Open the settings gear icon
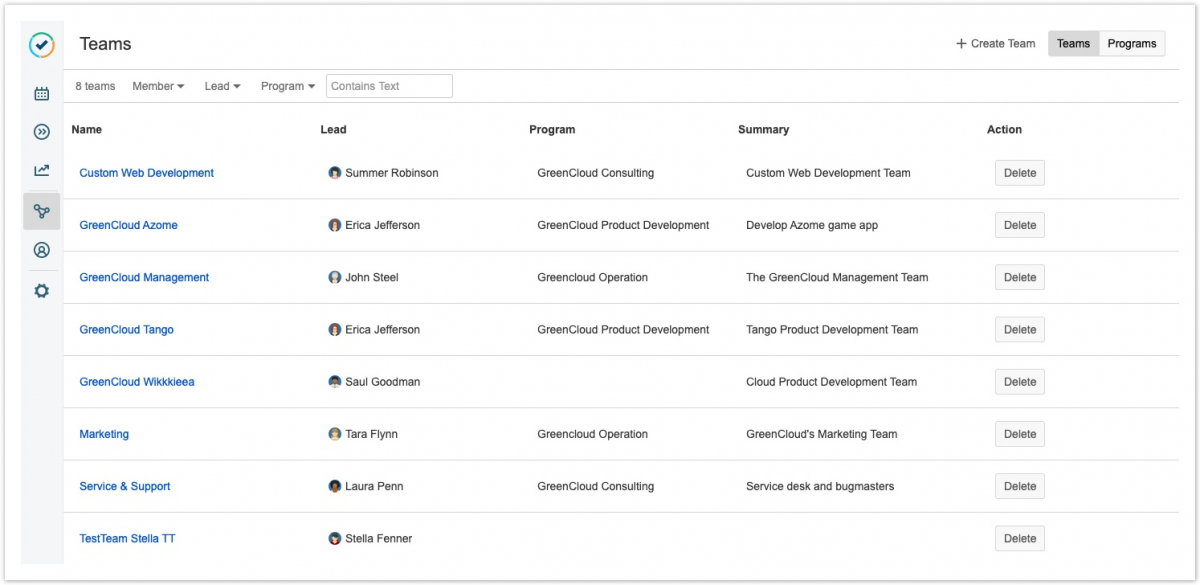The height and width of the screenshot is (585, 1200). click(x=41, y=291)
